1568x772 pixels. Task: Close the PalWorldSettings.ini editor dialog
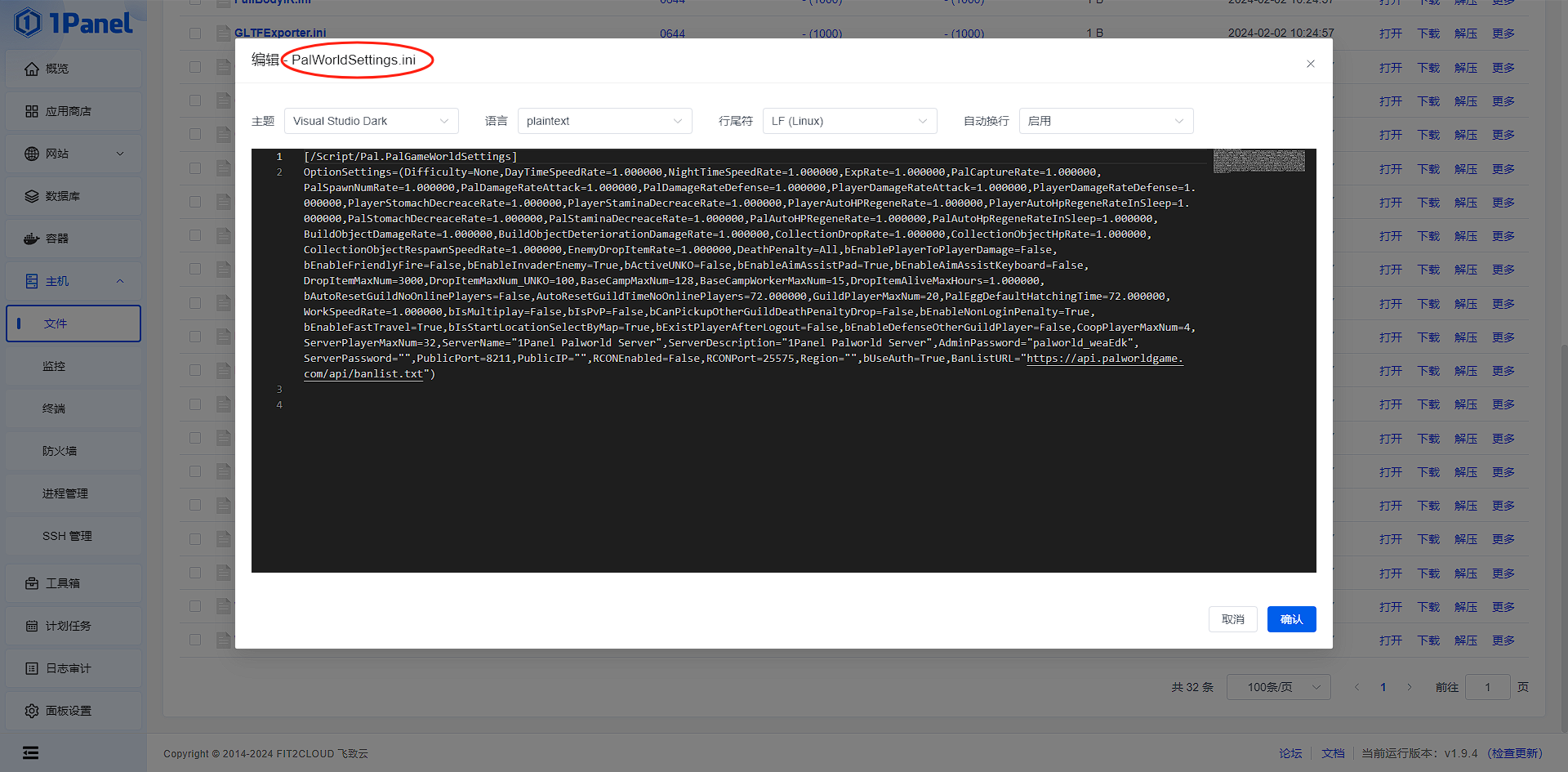pyautogui.click(x=1311, y=64)
